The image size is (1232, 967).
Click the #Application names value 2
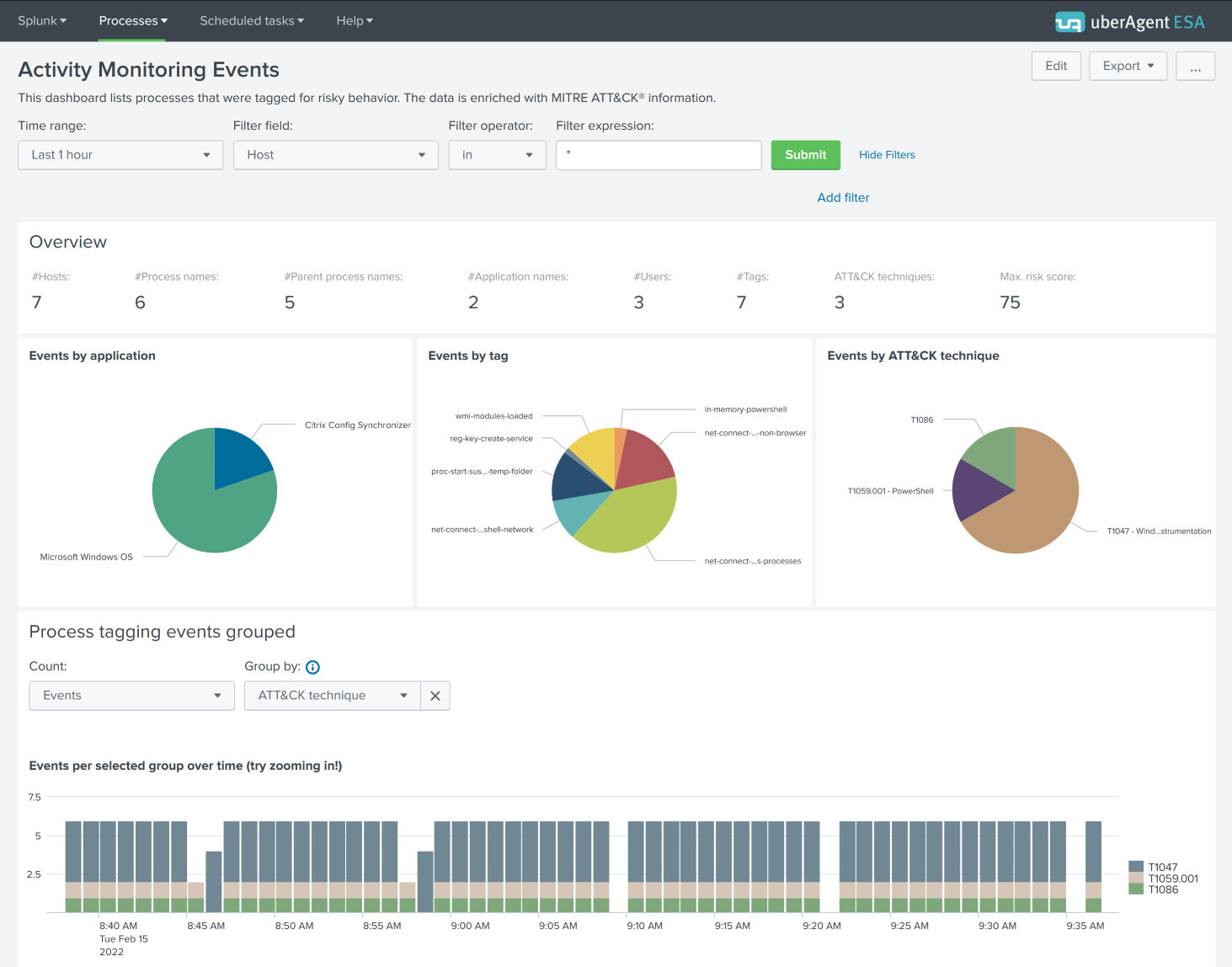click(473, 302)
